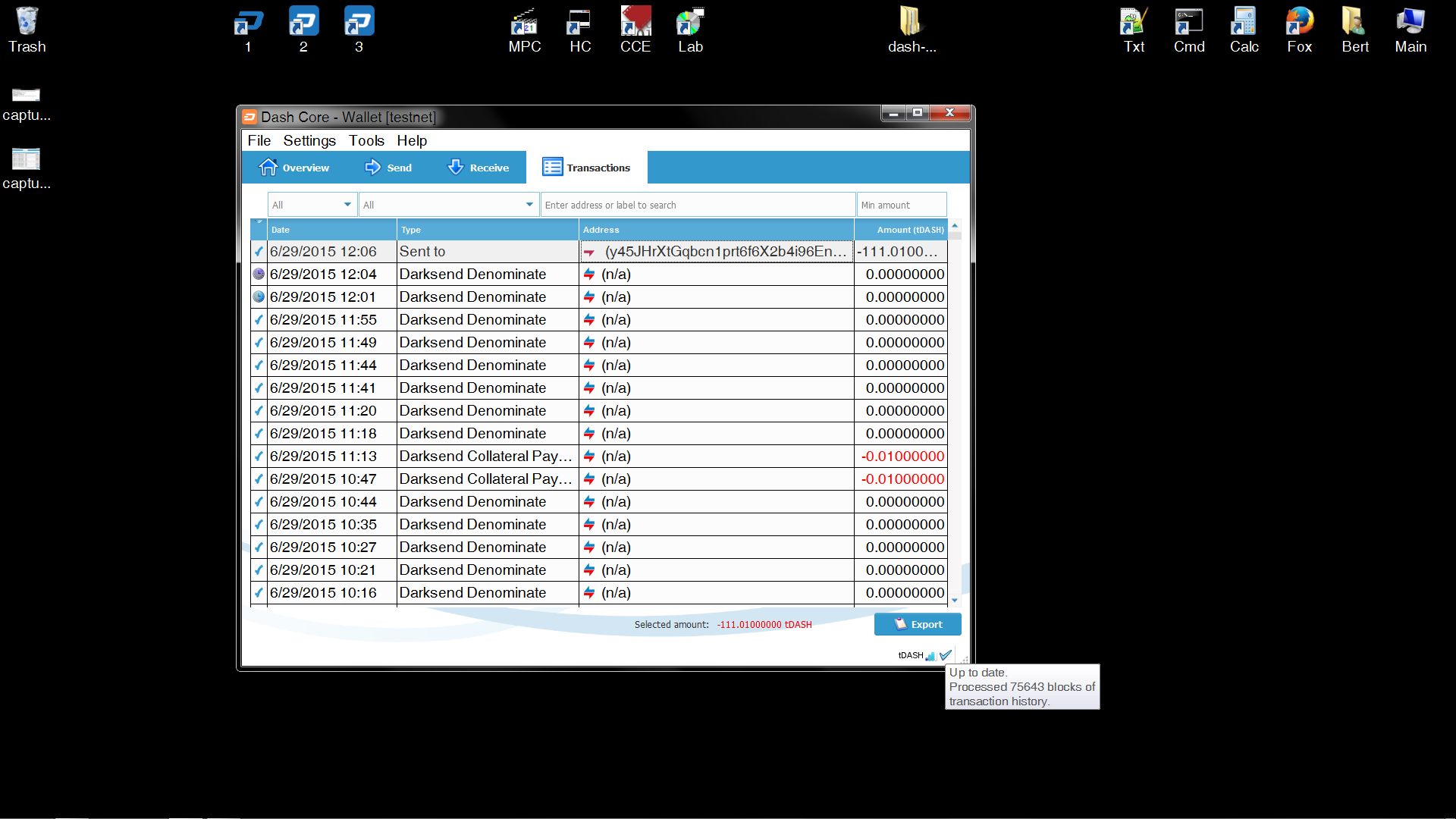Viewport: 1456px width, 819px height.
Task: Click the (n/a) address in 10:35 row
Action: 616,524
